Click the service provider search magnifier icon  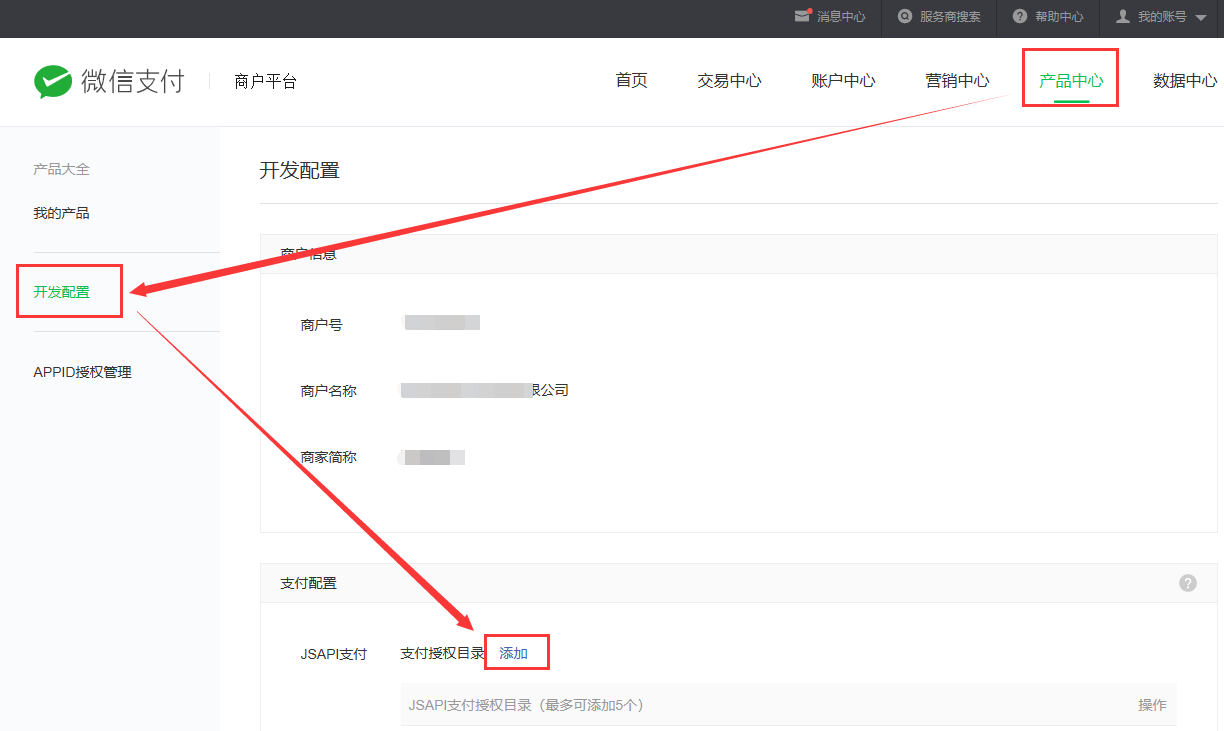coord(905,16)
